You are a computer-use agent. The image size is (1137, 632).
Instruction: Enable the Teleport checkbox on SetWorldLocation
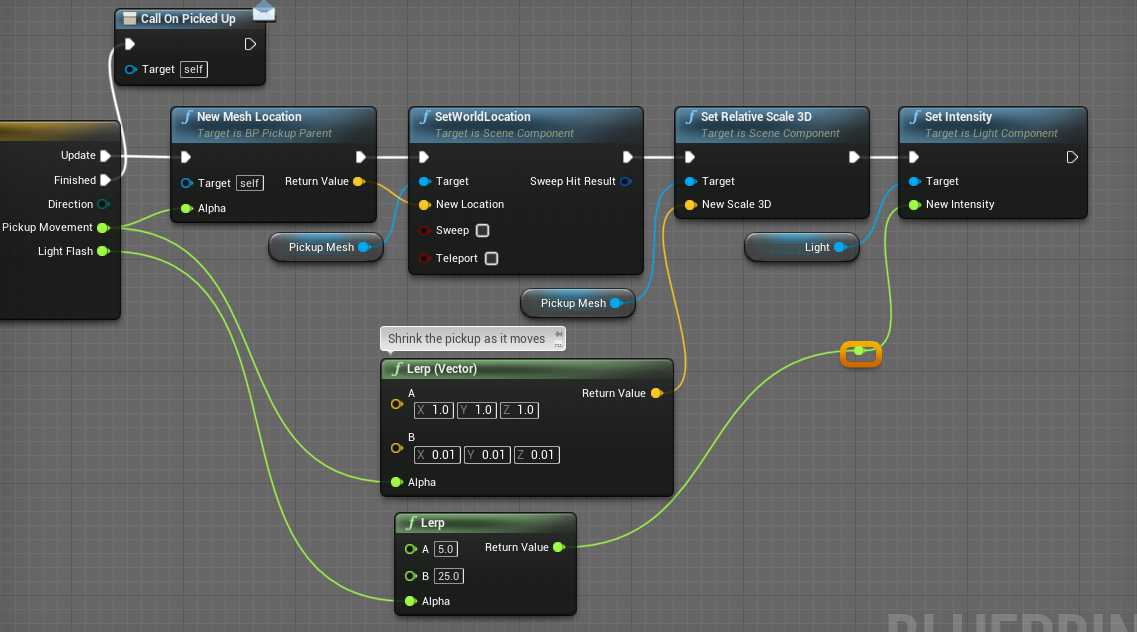point(491,258)
